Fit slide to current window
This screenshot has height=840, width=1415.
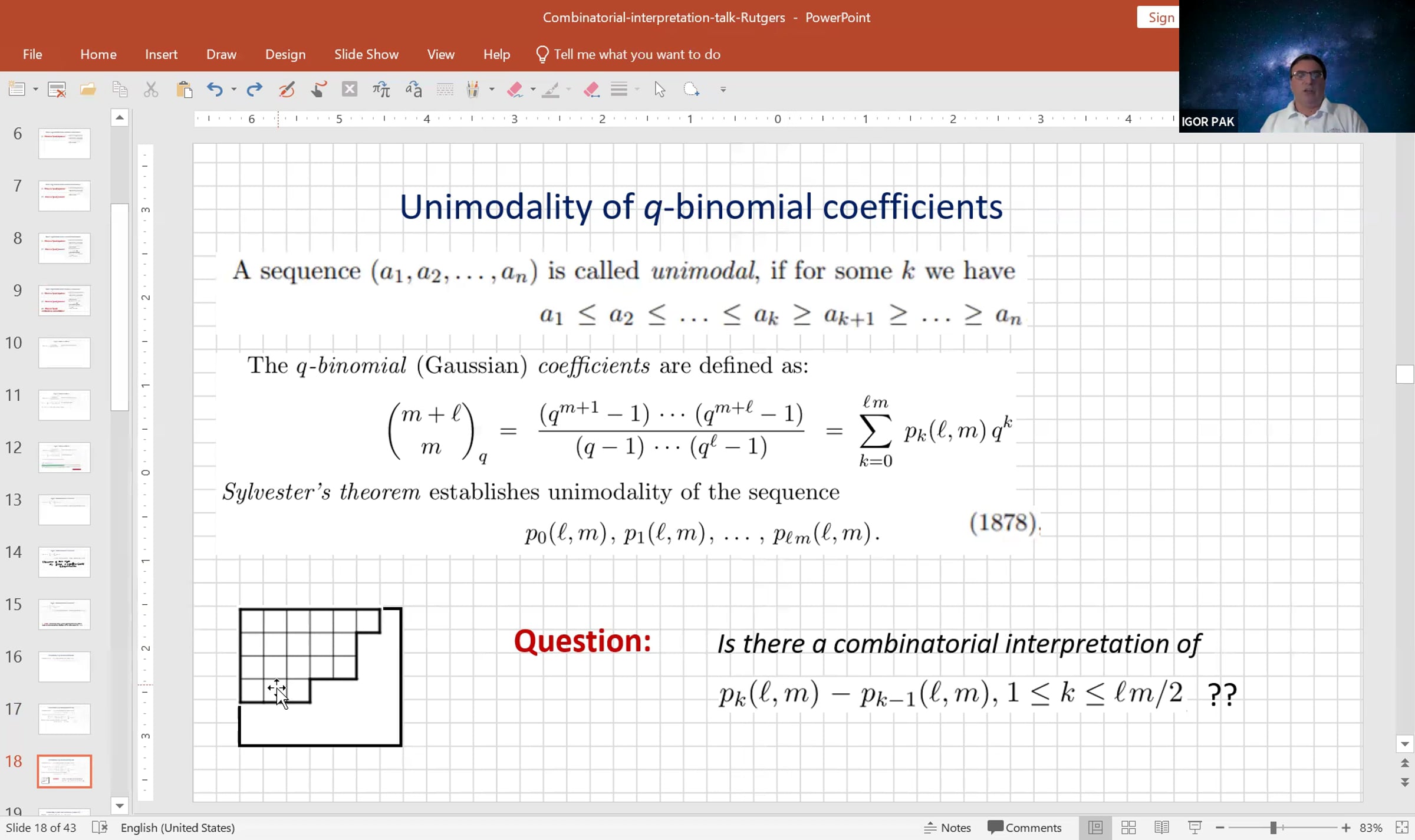pos(1402,828)
